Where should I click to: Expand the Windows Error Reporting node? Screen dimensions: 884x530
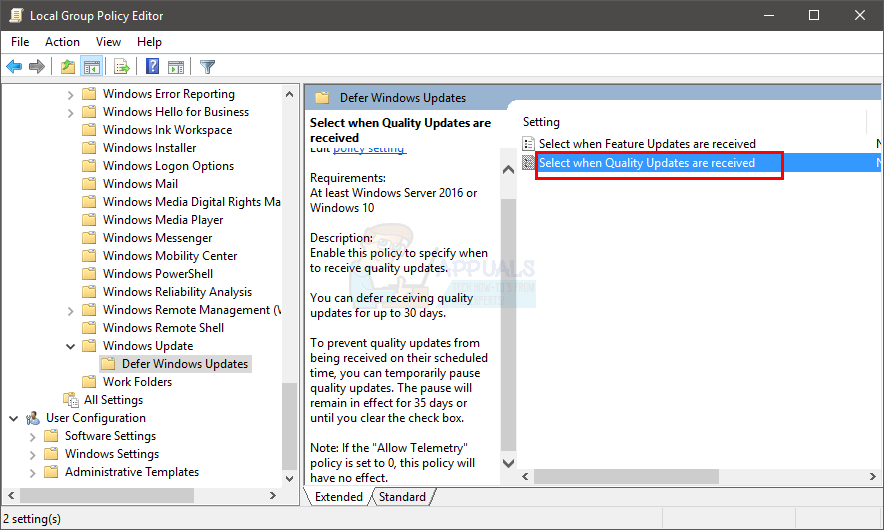70,95
